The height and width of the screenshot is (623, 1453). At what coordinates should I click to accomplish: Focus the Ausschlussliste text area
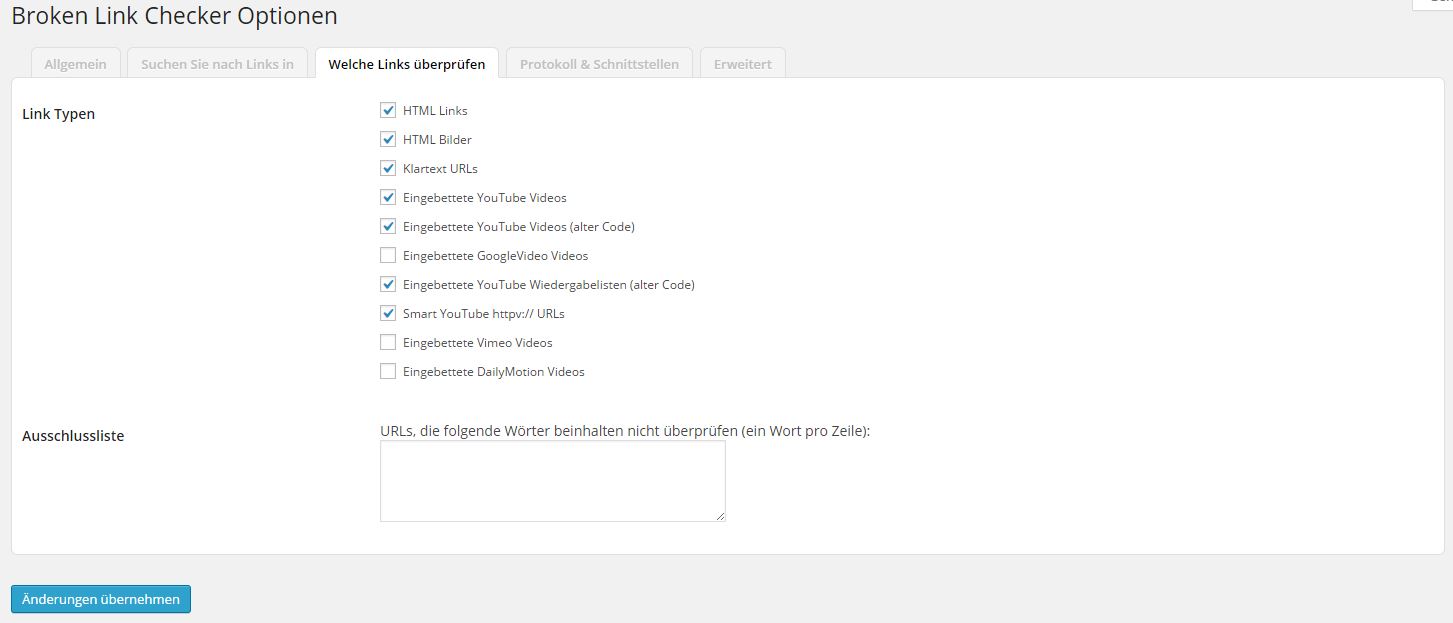553,481
